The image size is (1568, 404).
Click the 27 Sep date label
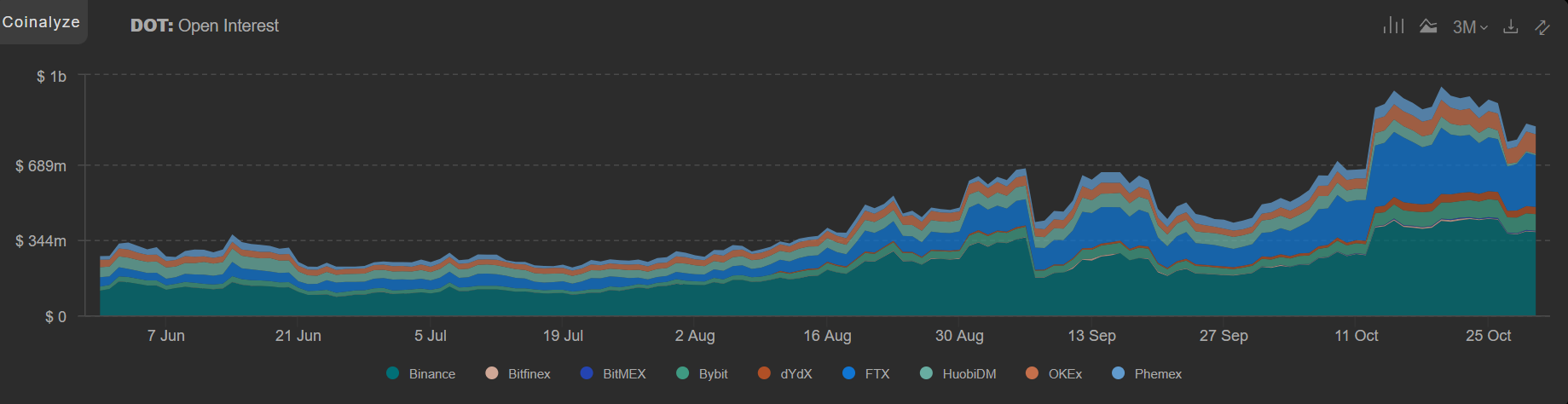tap(1224, 336)
